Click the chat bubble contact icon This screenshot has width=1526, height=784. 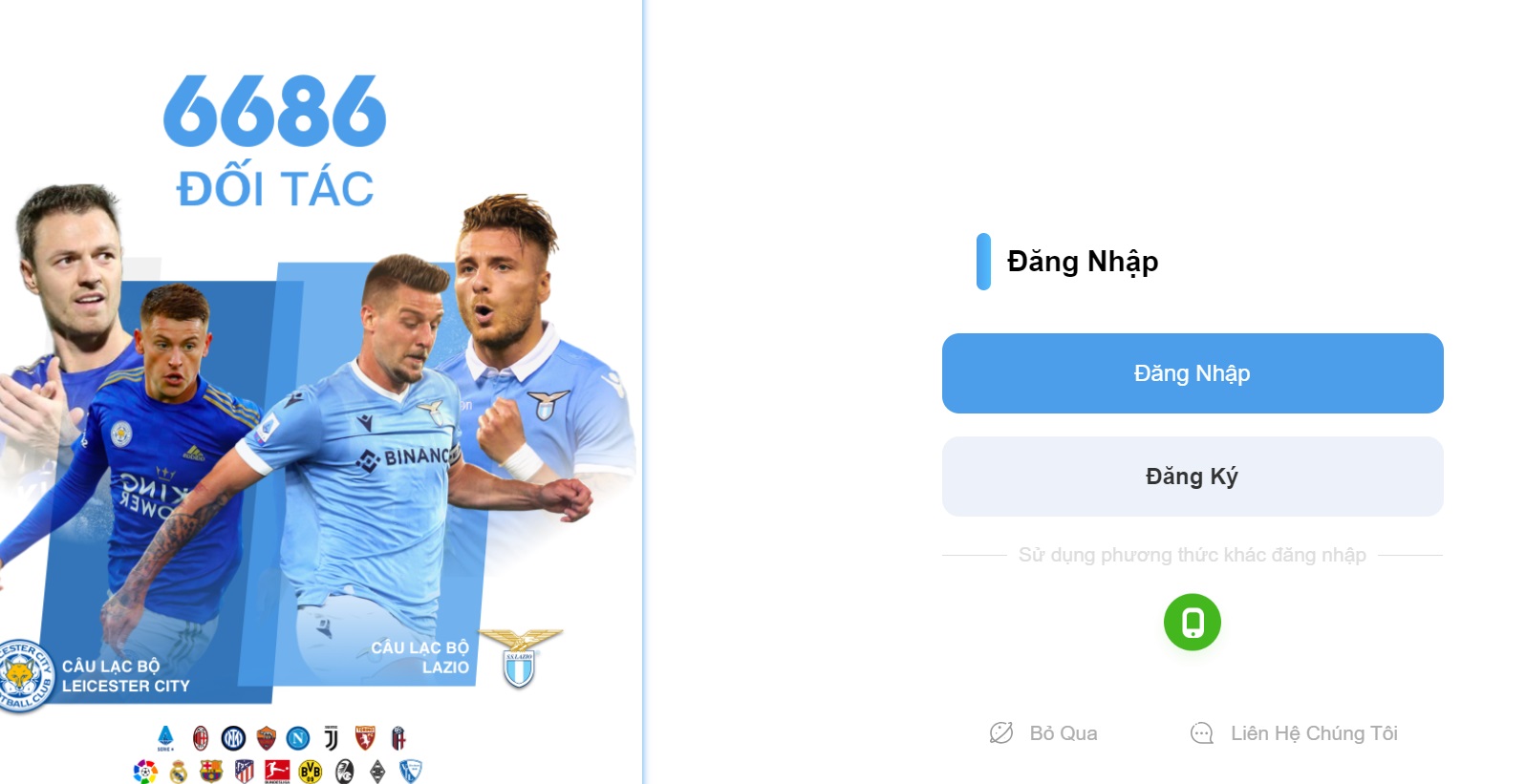point(1201,733)
